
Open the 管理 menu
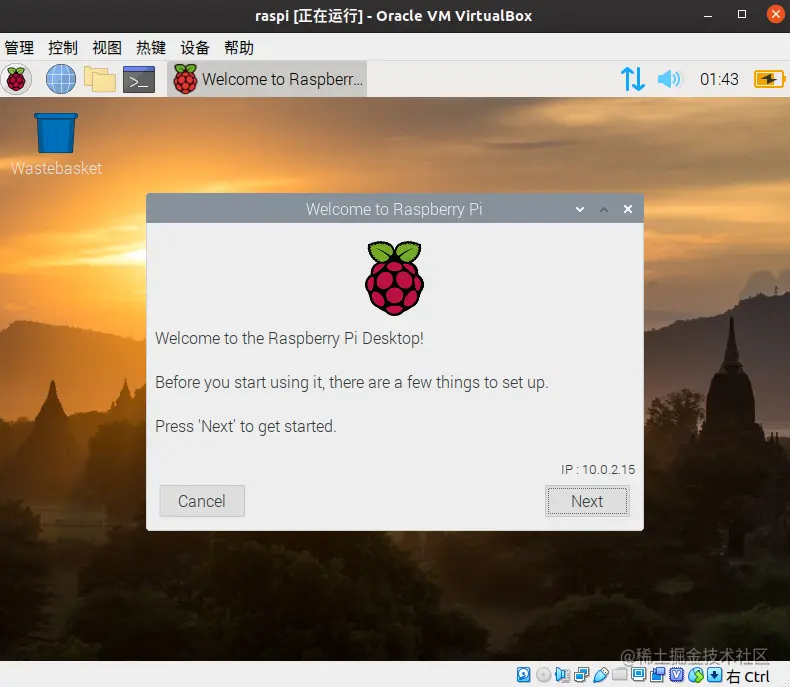pyautogui.click(x=19, y=48)
